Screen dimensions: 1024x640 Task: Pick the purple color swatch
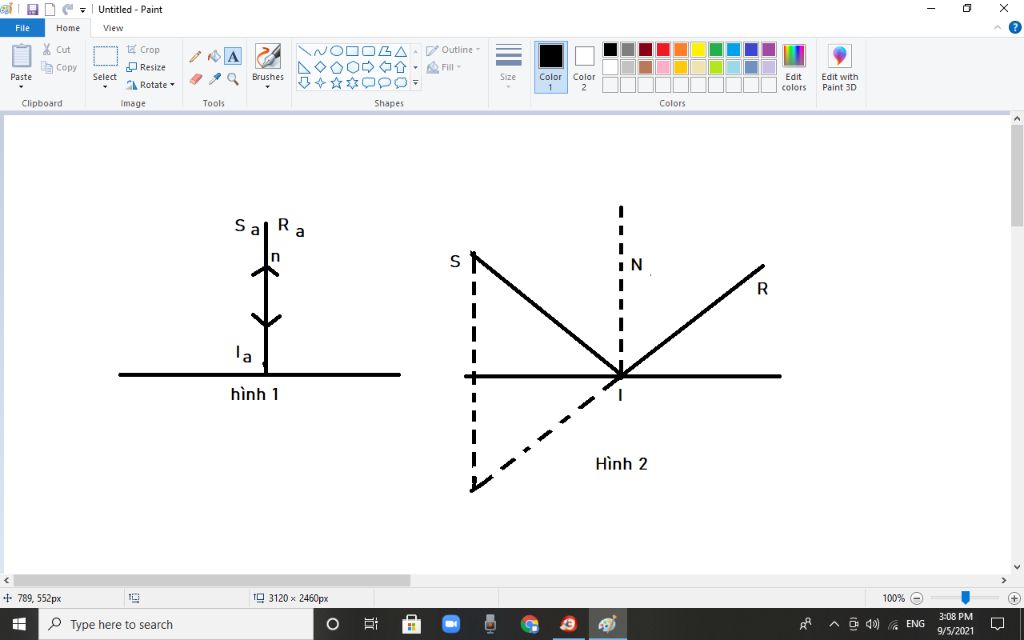[769, 50]
